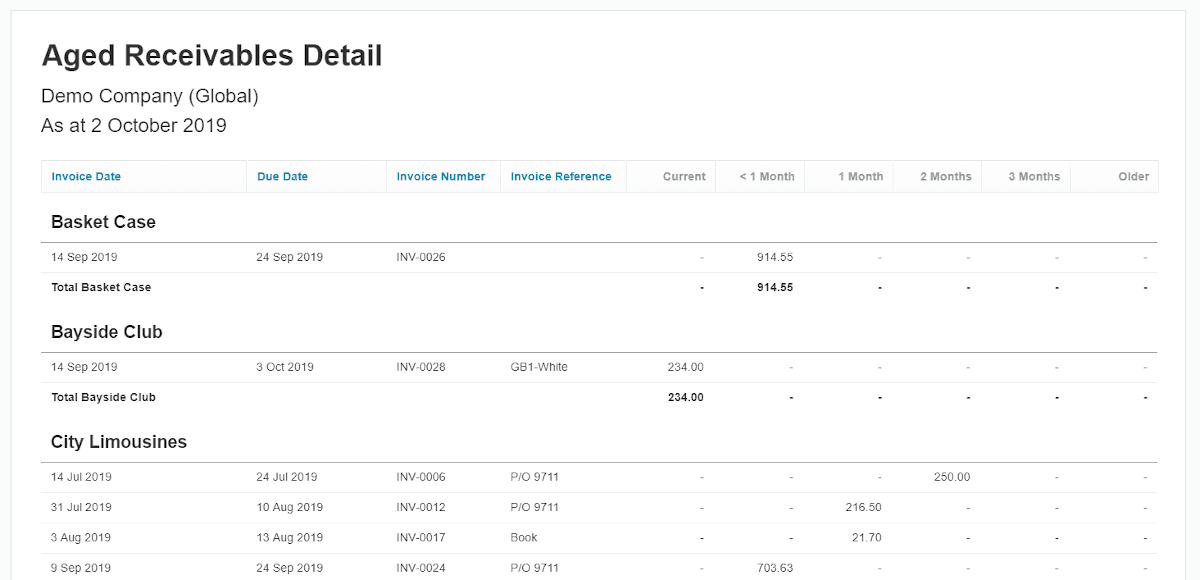Sort by Invoice Date column header
Viewport: 1200px width, 580px height.
click(86, 176)
